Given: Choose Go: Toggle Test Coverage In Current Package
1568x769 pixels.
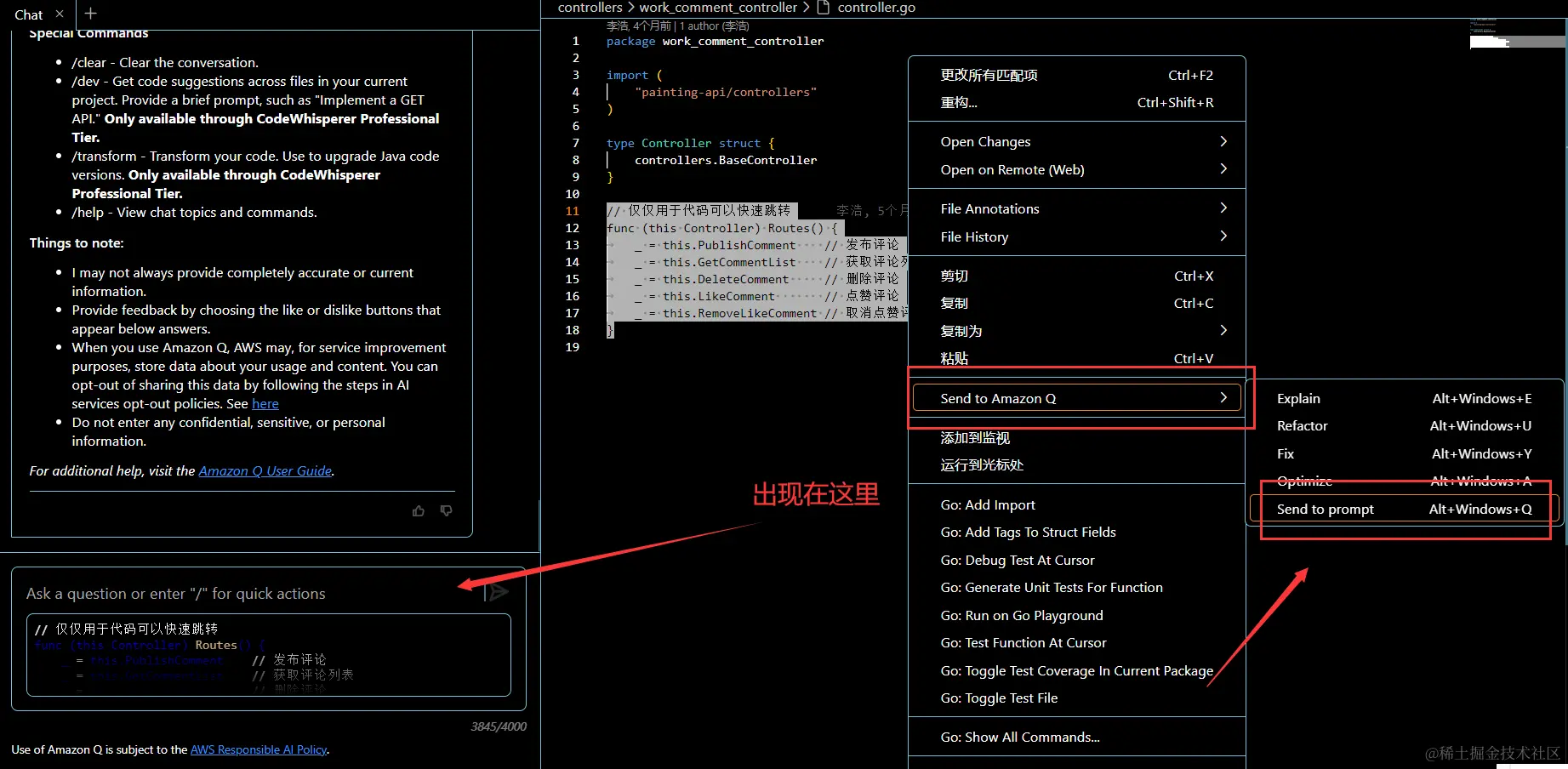Looking at the screenshot, I should coord(1076,670).
